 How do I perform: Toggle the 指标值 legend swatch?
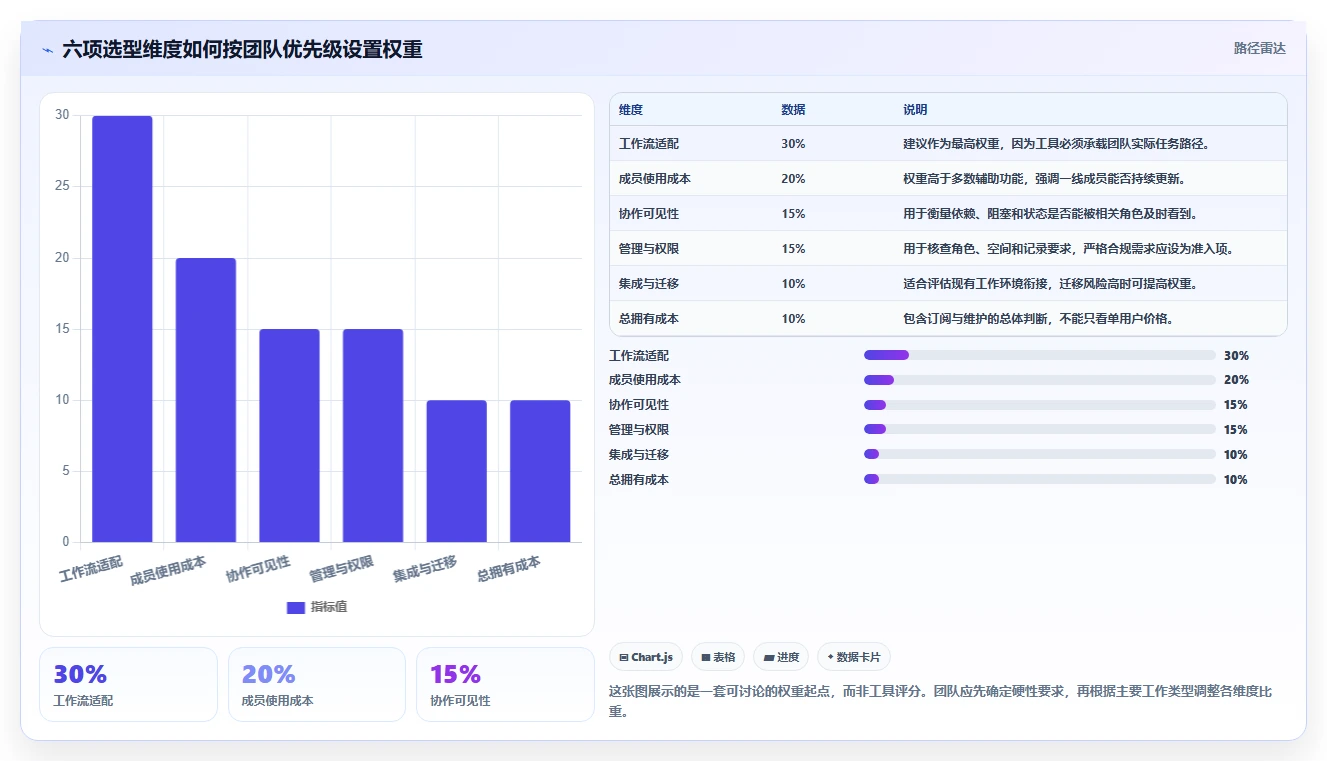296,607
